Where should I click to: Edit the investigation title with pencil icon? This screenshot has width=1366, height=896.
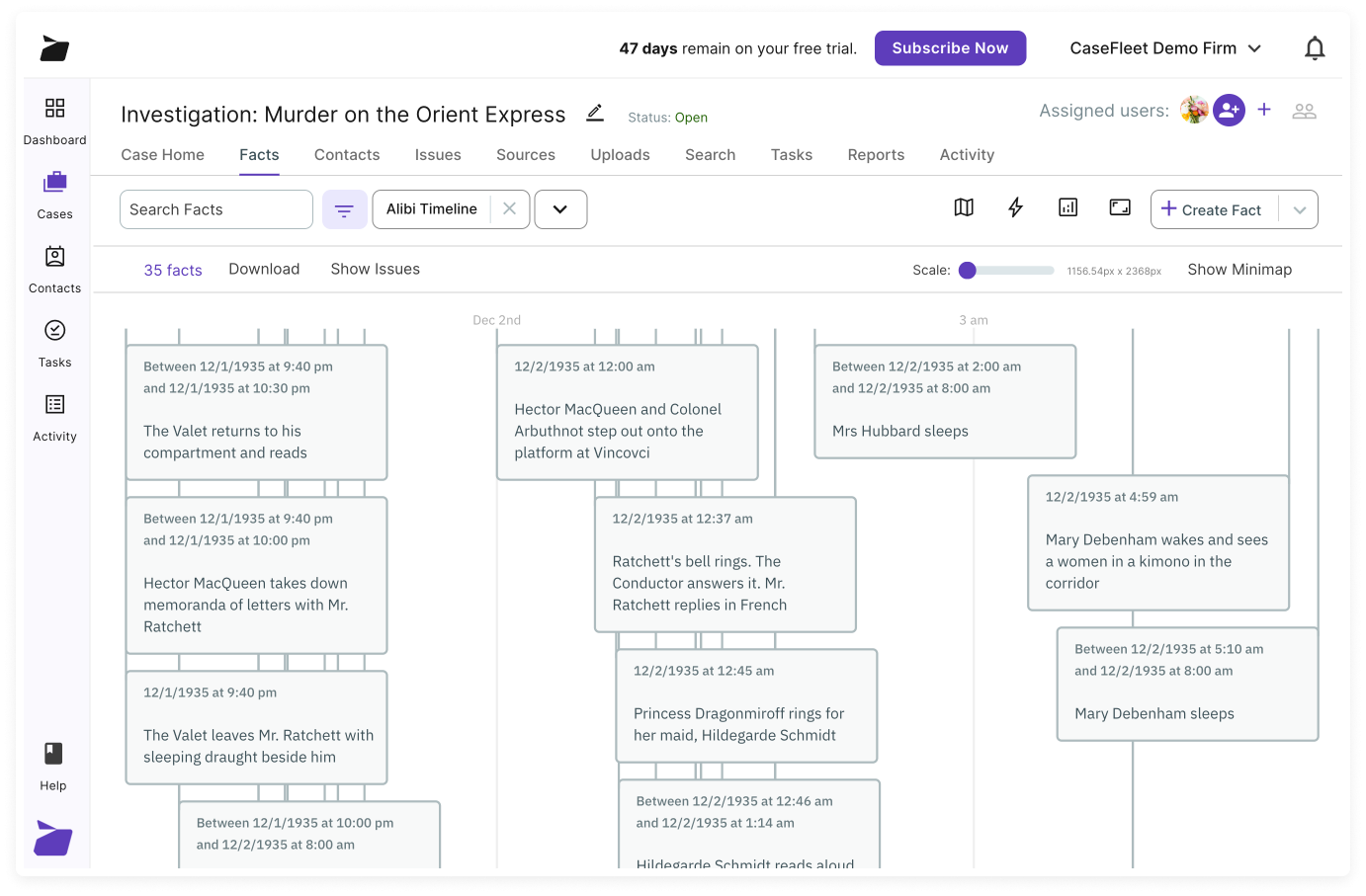click(594, 114)
